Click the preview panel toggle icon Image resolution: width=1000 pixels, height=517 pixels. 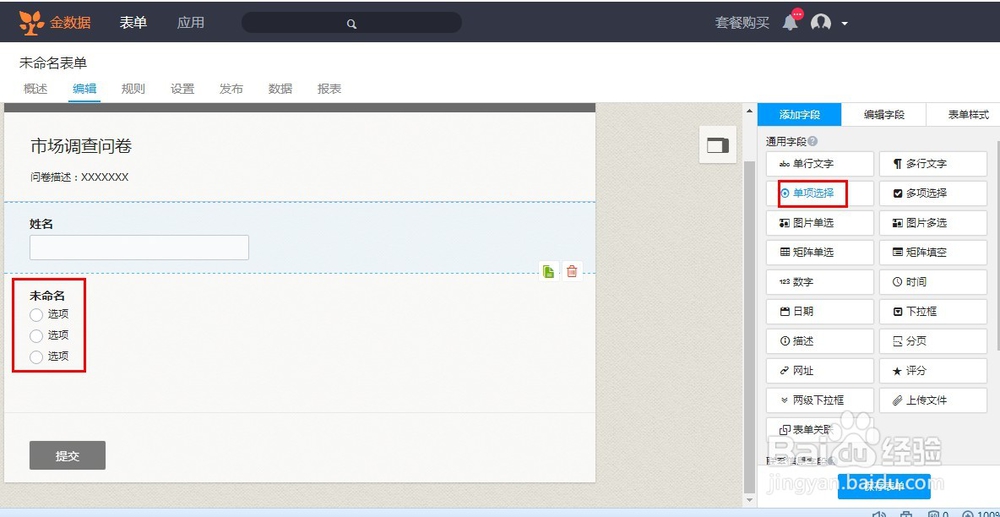pyautogui.click(x=717, y=145)
